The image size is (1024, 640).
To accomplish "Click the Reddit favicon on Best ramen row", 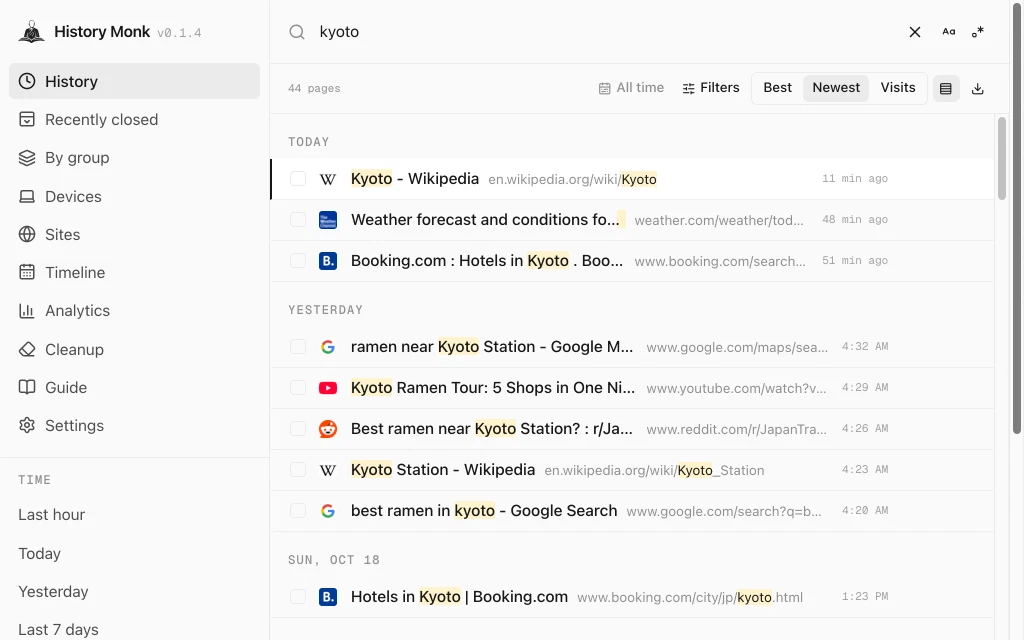I will (x=328, y=429).
